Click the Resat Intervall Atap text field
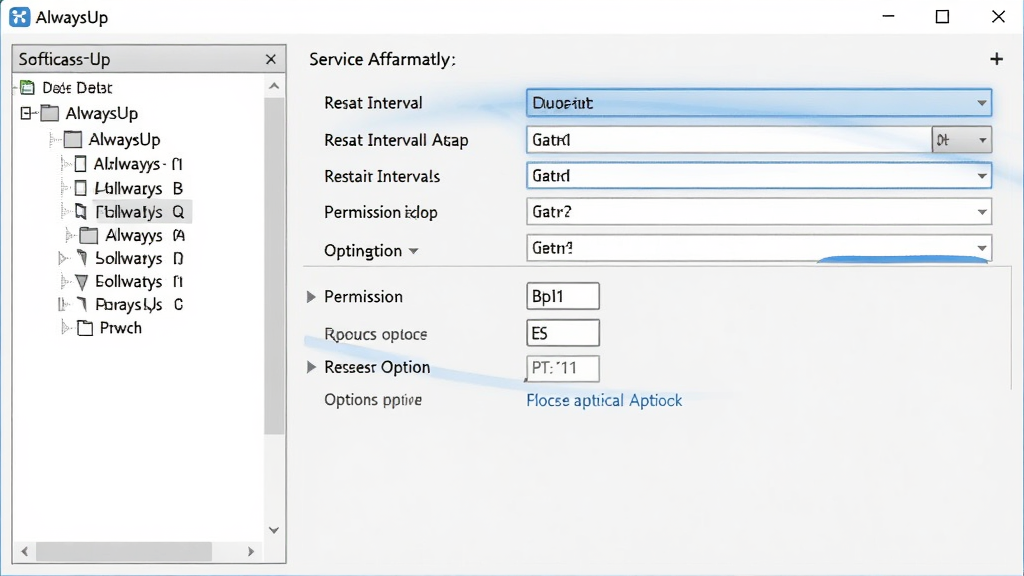The image size is (1024, 576). [729, 140]
